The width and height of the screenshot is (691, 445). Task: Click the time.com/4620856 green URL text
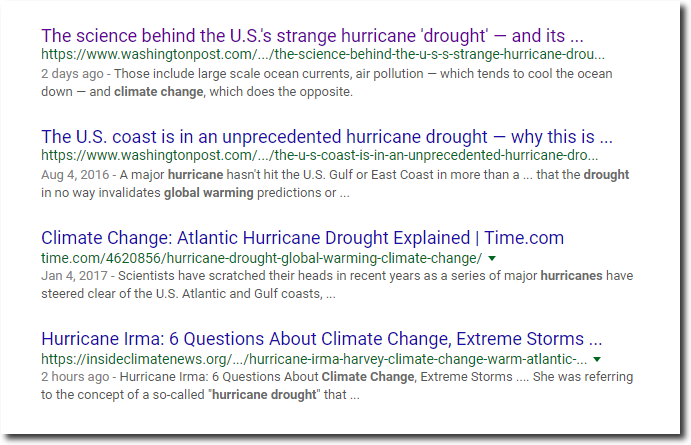pyautogui.click(x=261, y=258)
